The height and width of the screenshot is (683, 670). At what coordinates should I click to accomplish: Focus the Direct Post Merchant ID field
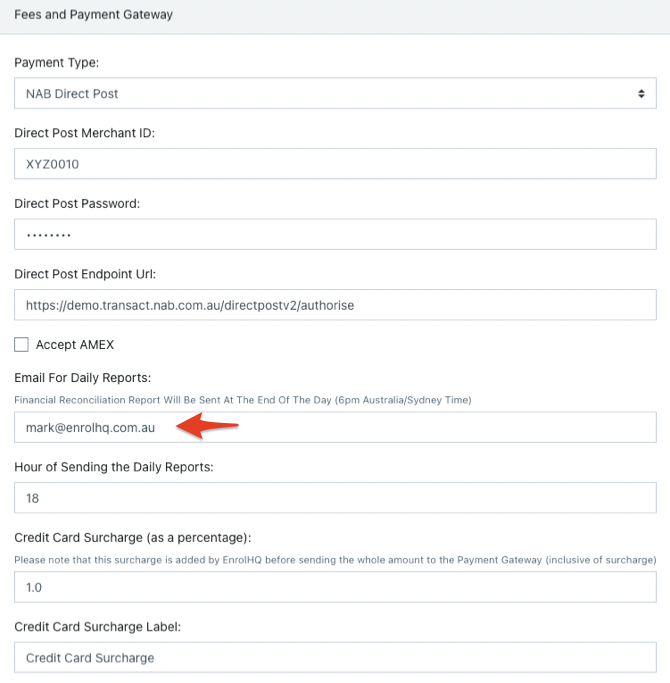tap(335, 164)
